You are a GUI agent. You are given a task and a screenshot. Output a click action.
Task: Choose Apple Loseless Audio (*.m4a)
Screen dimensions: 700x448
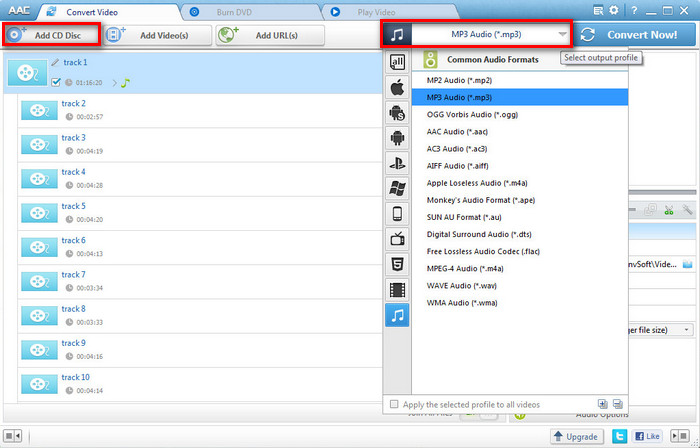point(520,183)
